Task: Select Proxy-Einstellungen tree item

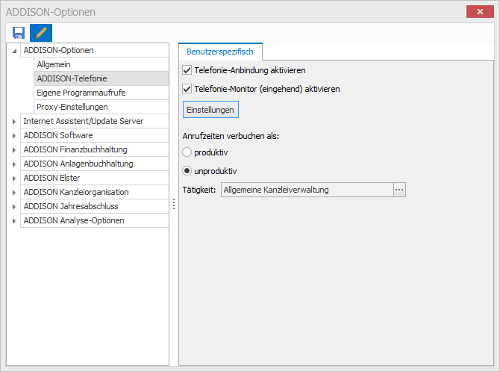Action: tap(101, 107)
